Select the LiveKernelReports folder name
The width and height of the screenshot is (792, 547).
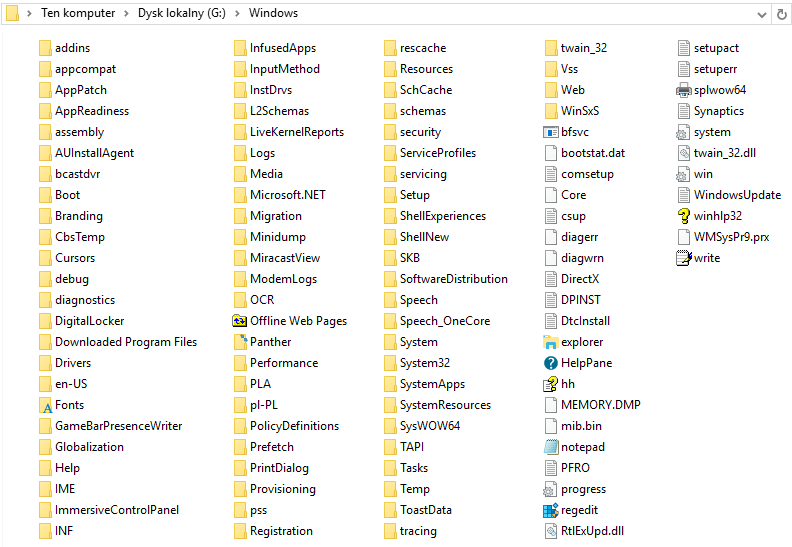click(297, 132)
